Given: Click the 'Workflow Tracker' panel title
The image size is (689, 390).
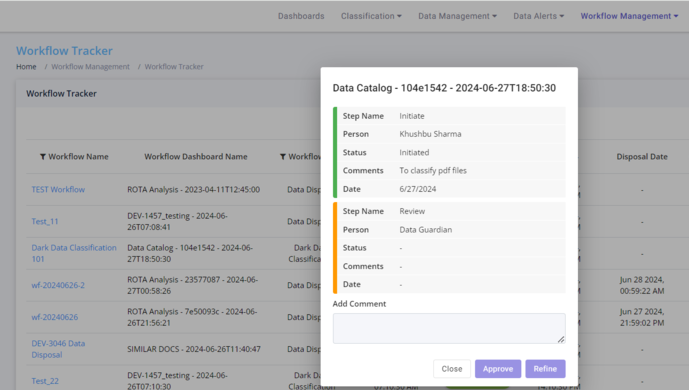Looking at the screenshot, I should click(62, 94).
